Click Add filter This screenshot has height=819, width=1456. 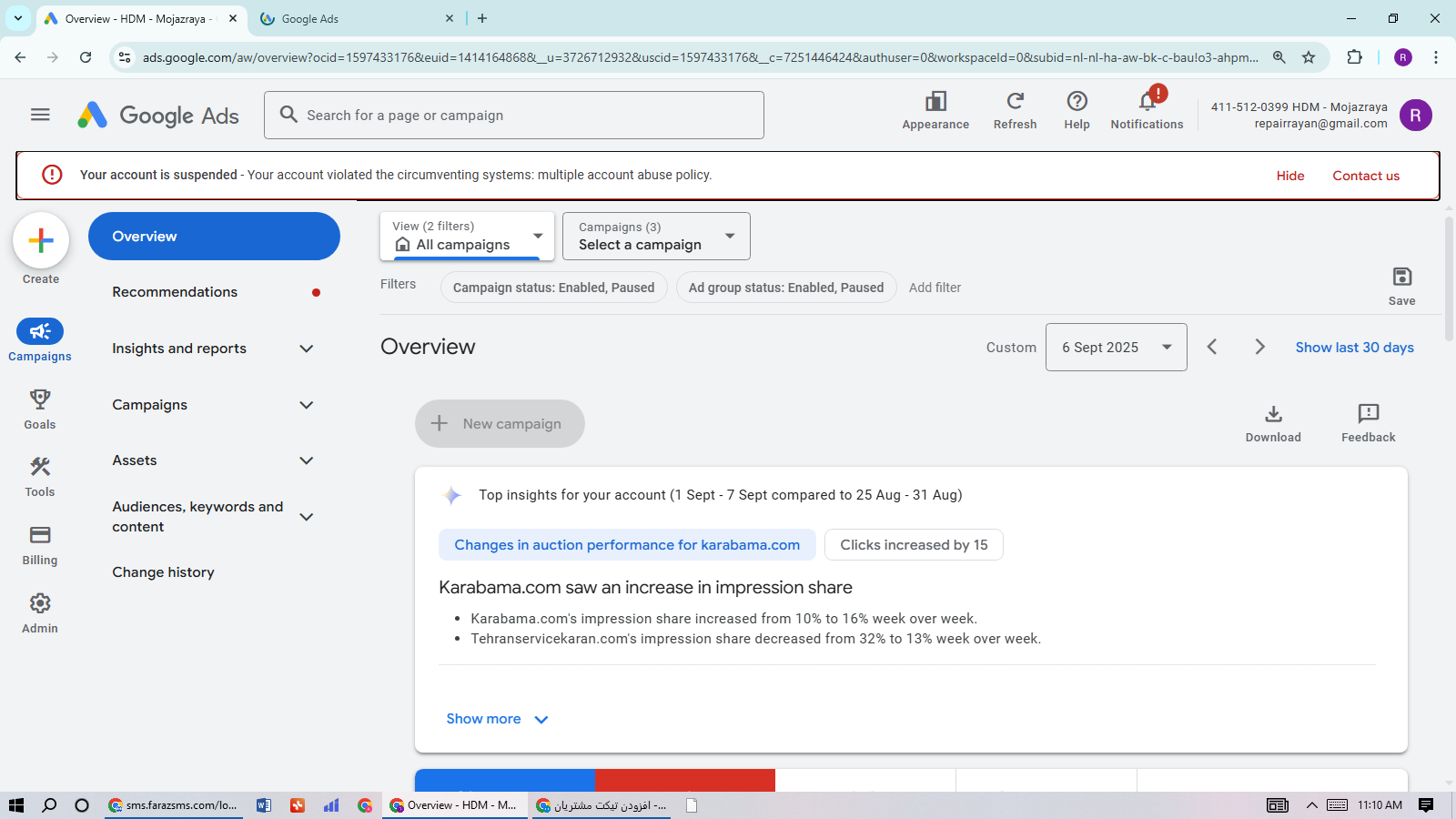(935, 288)
